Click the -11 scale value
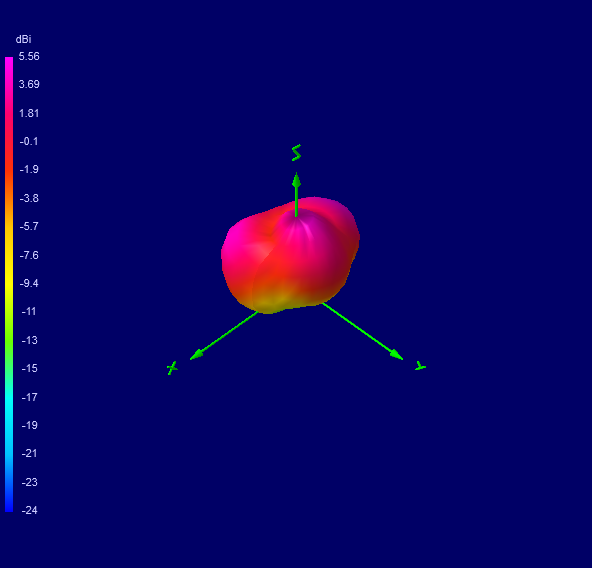 [x=29, y=311]
